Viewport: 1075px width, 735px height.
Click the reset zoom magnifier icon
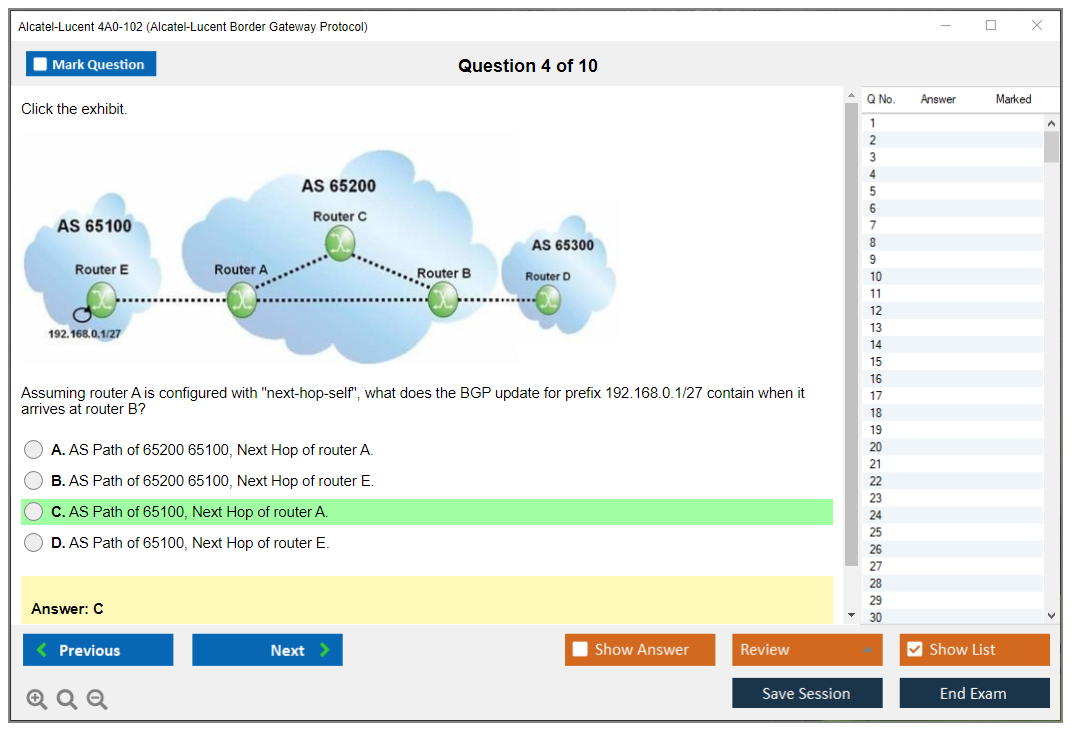point(67,700)
